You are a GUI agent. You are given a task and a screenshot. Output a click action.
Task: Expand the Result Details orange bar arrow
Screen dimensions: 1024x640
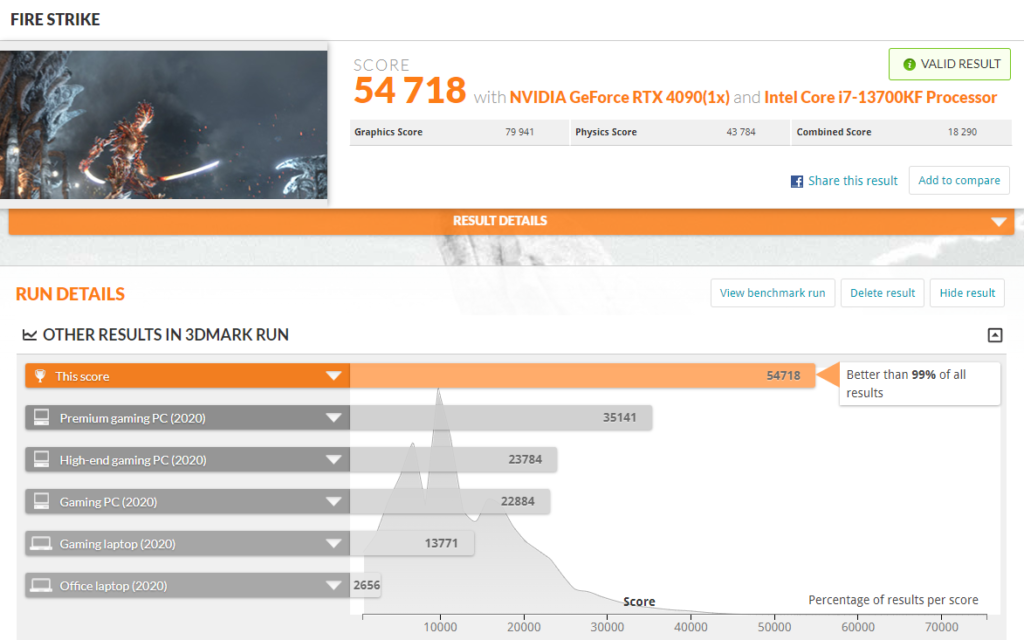pos(999,221)
